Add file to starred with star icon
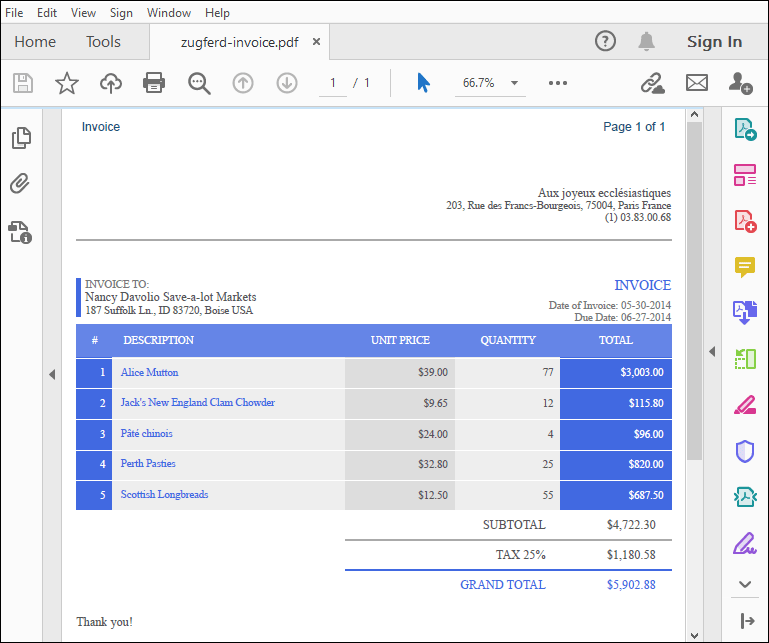 pos(67,83)
